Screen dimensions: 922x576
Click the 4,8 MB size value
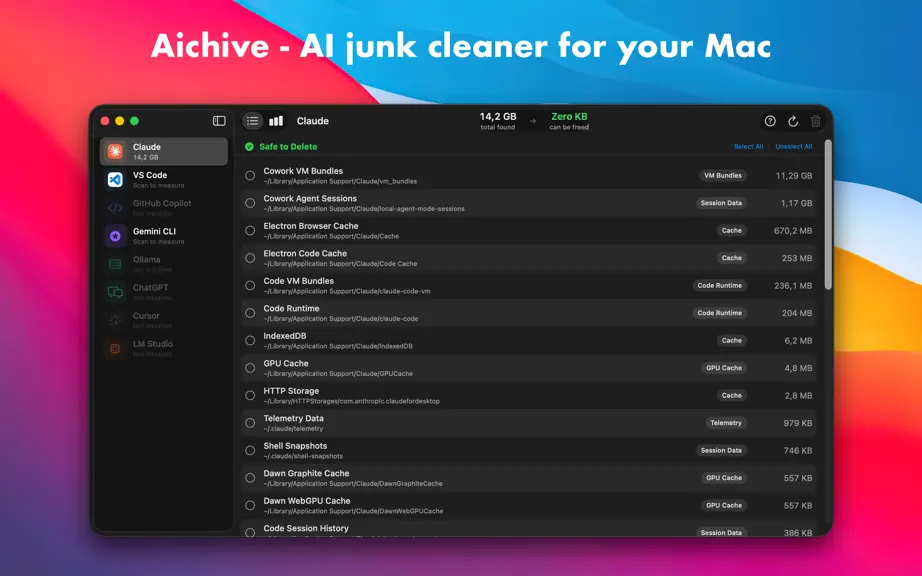798,369
